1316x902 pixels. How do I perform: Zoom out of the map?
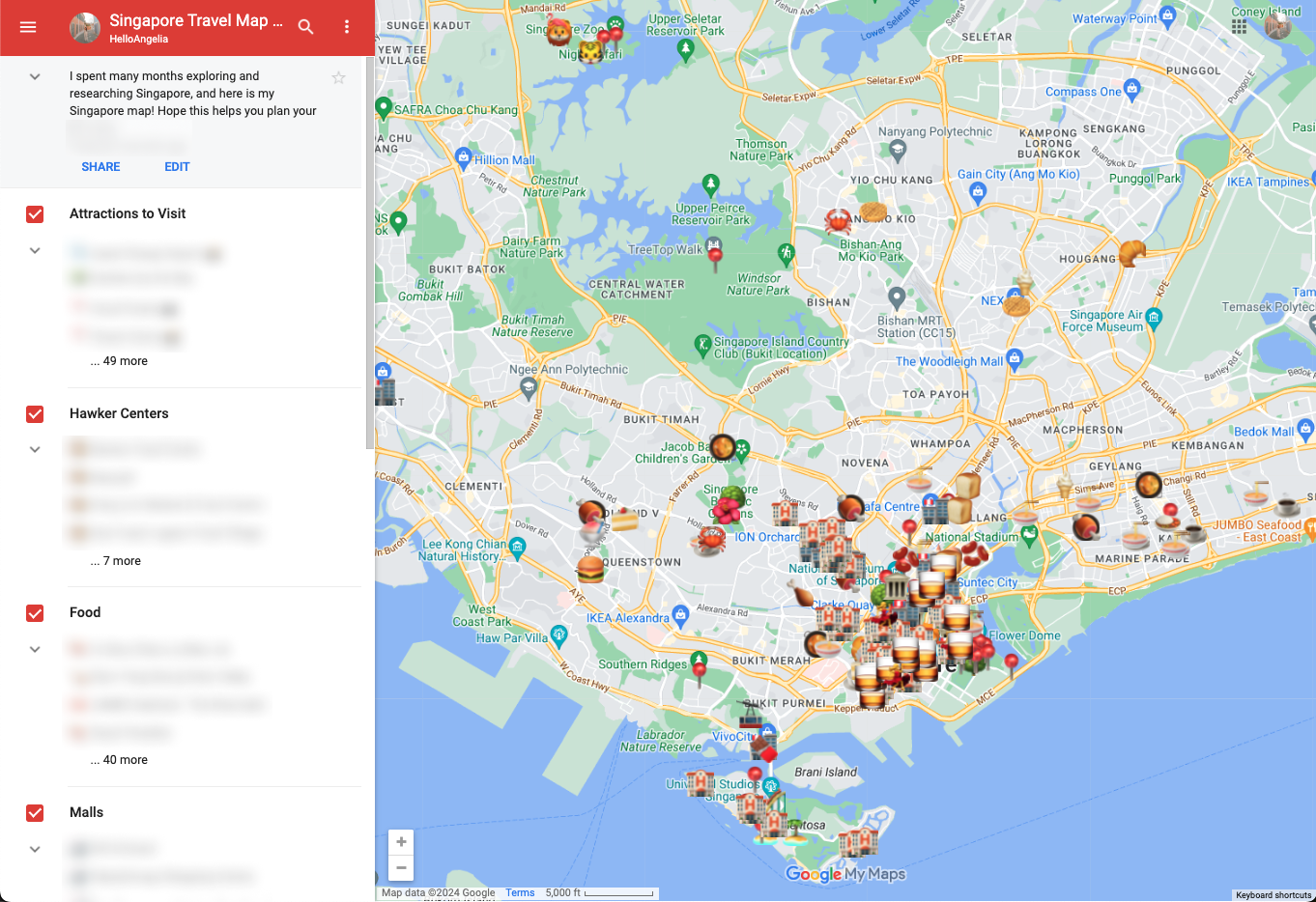[401, 867]
